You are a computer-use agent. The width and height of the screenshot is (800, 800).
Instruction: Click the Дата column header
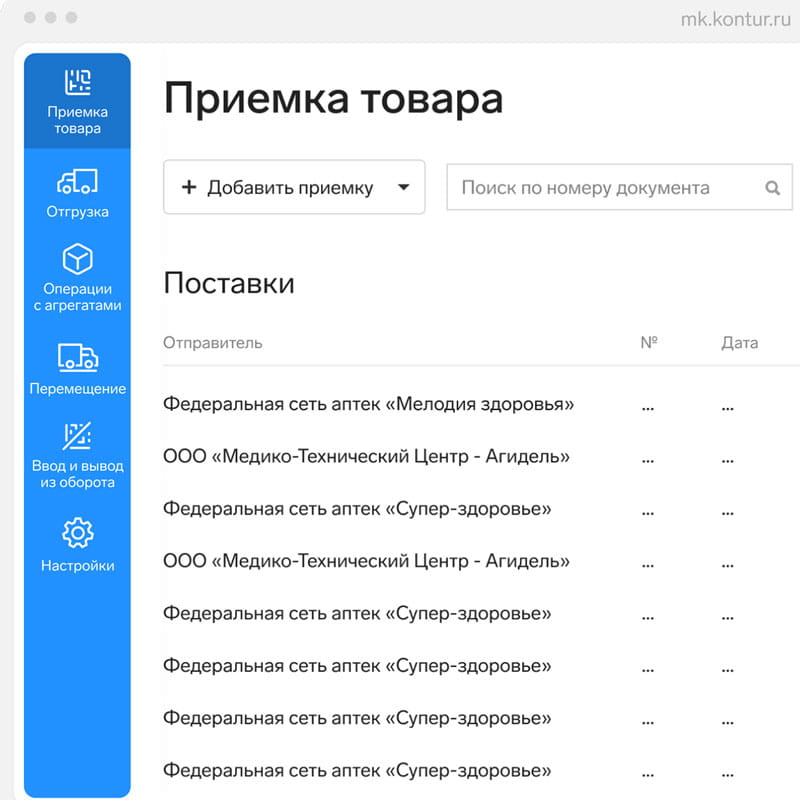pos(739,343)
